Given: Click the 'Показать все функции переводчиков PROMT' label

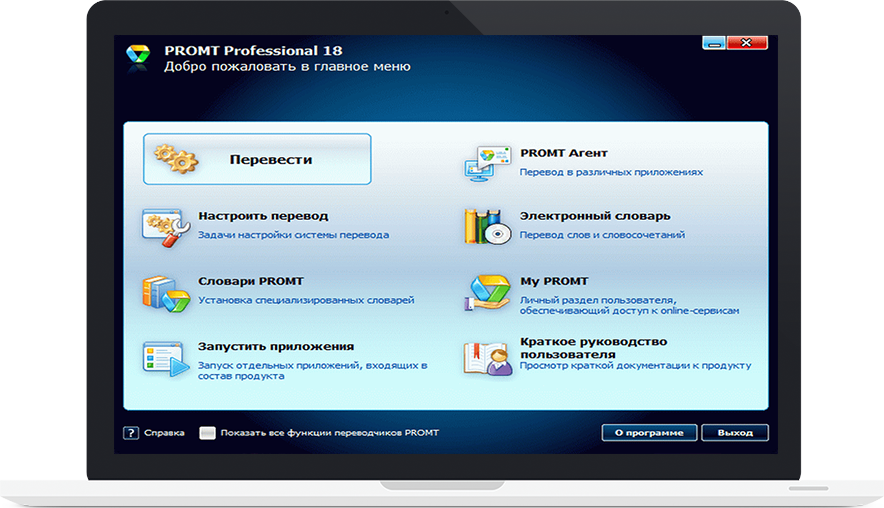Looking at the screenshot, I should click(x=330, y=433).
